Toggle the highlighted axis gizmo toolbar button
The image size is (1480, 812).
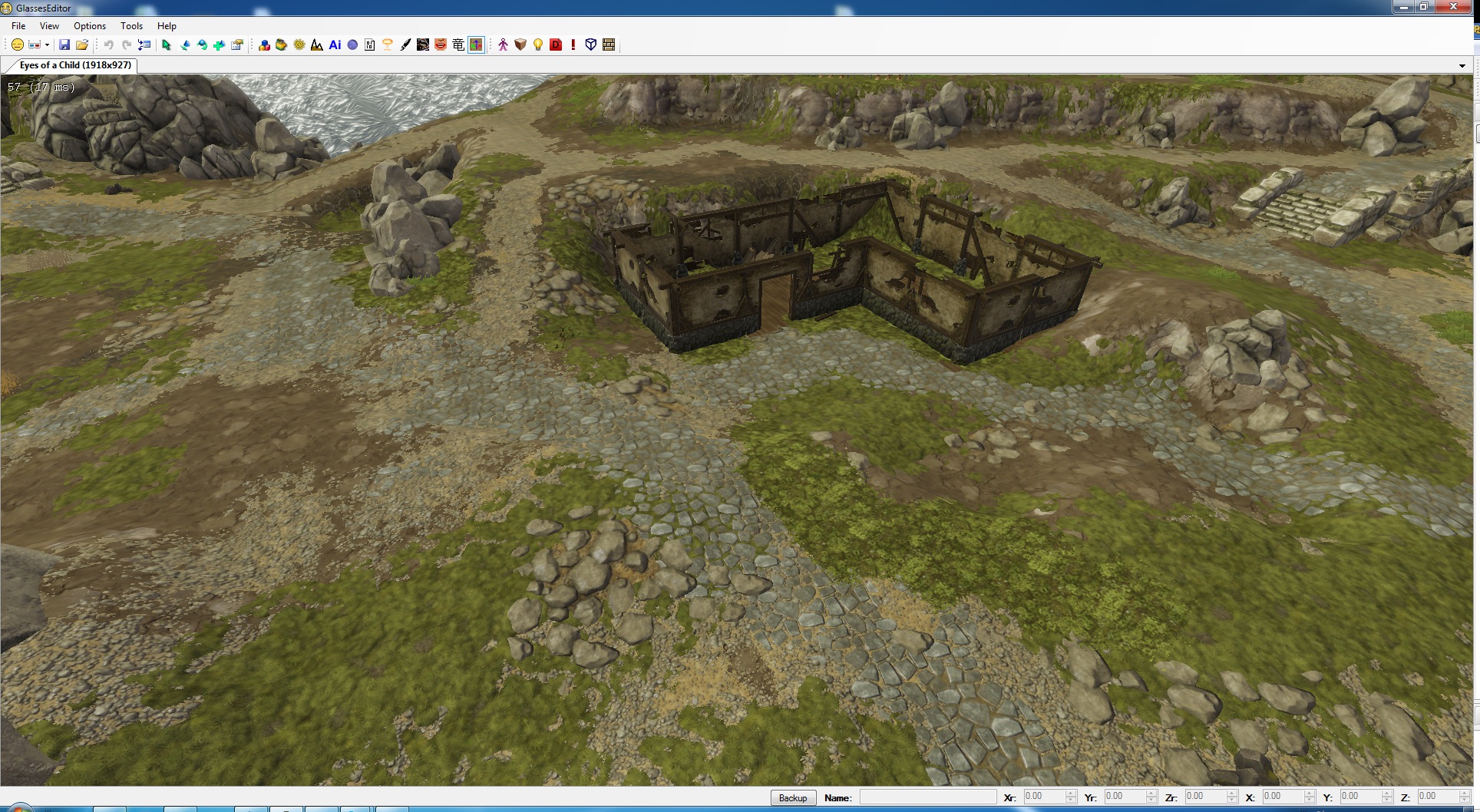pyautogui.click(x=476, y=45)
